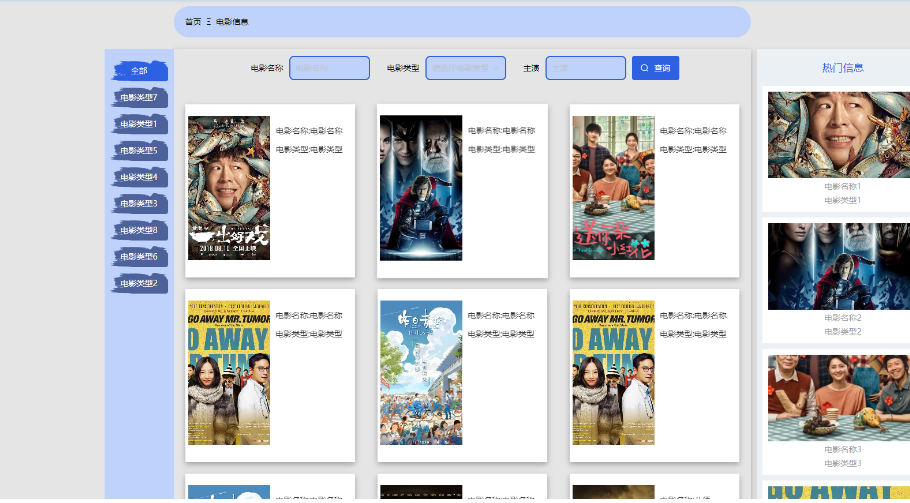Click the 热门信息 panel heading
This screenshot has width=910, height=503.
point(843,68)
